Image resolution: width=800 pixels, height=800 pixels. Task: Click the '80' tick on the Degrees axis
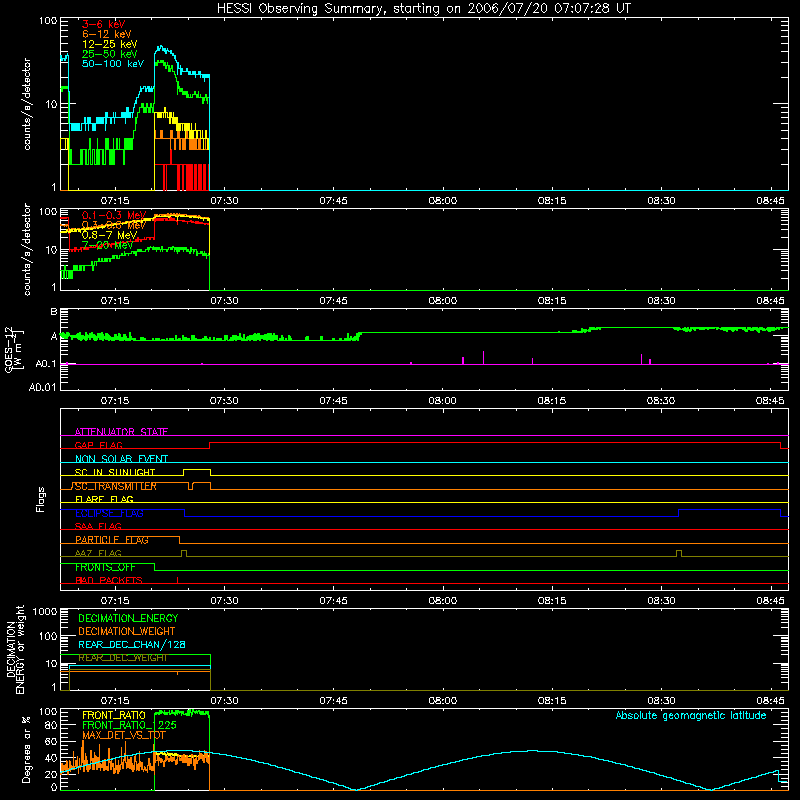click(51, 726)
